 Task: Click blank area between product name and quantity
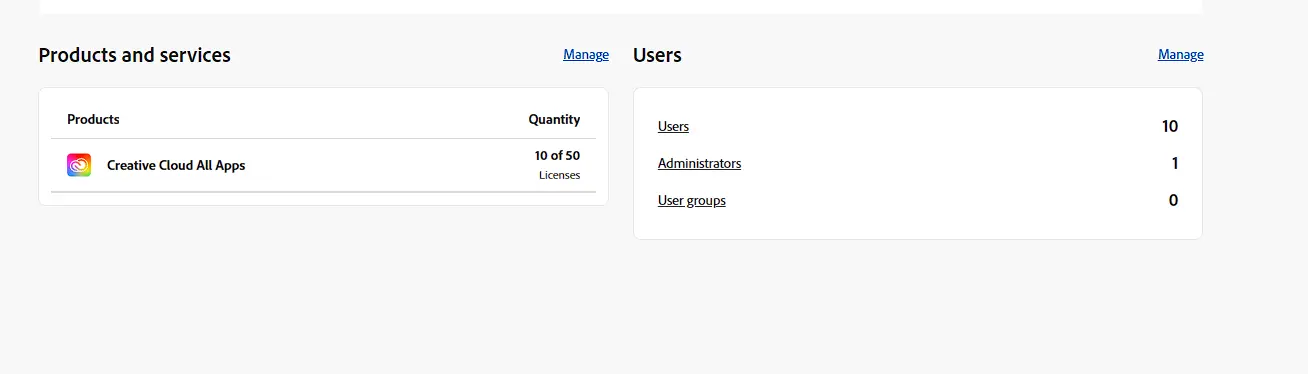coord(390,165)
